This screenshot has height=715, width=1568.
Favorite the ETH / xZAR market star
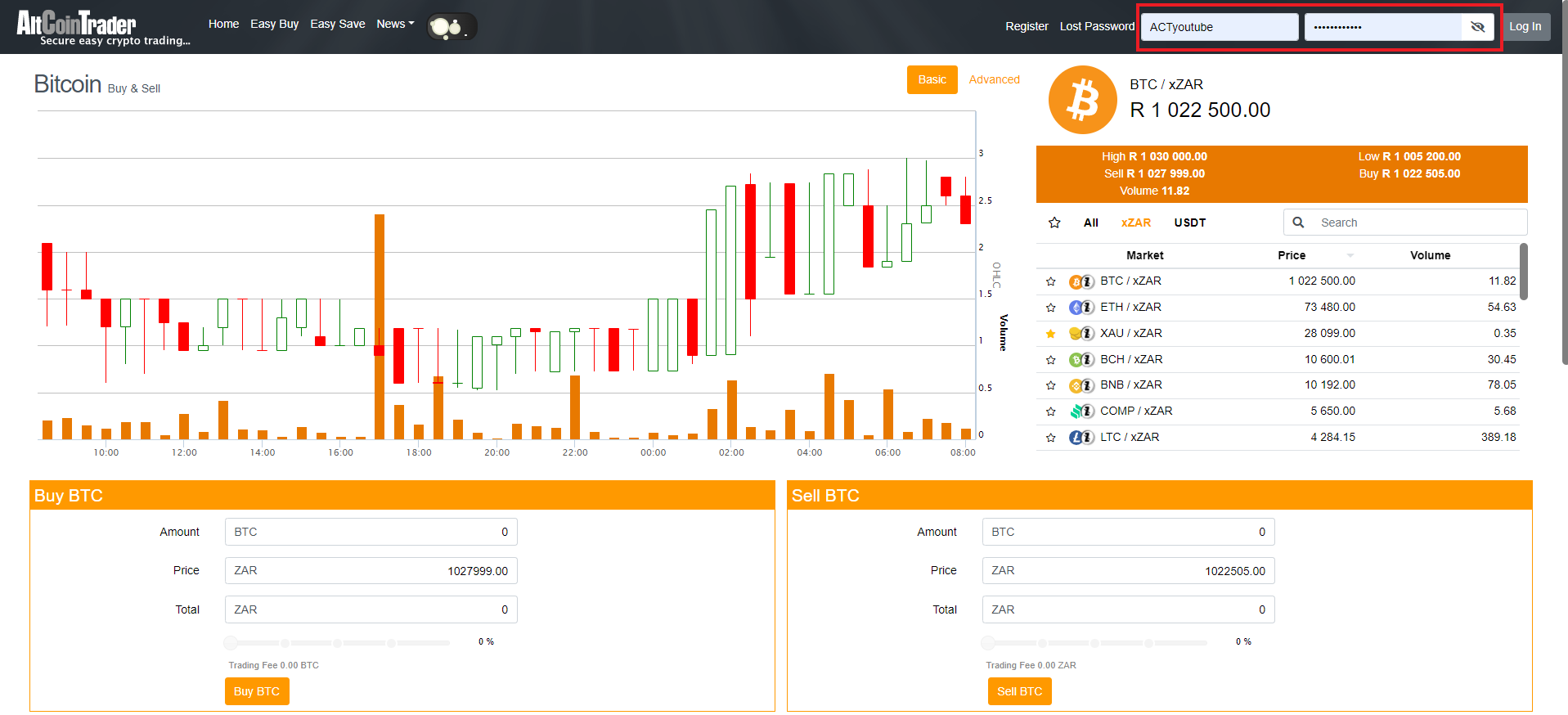[x=1051, y=308]
